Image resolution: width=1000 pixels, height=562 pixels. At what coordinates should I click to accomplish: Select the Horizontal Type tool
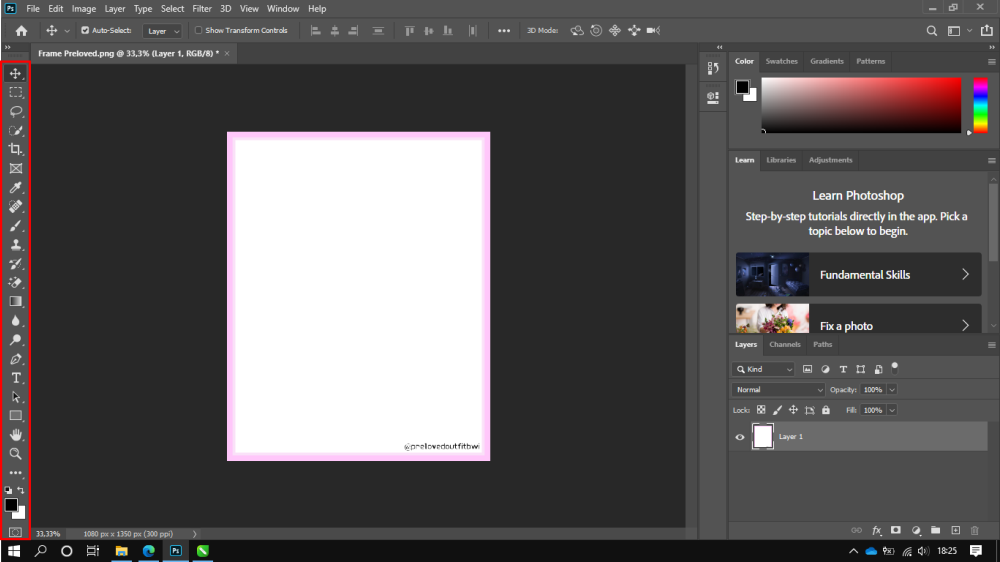(16, 378)
